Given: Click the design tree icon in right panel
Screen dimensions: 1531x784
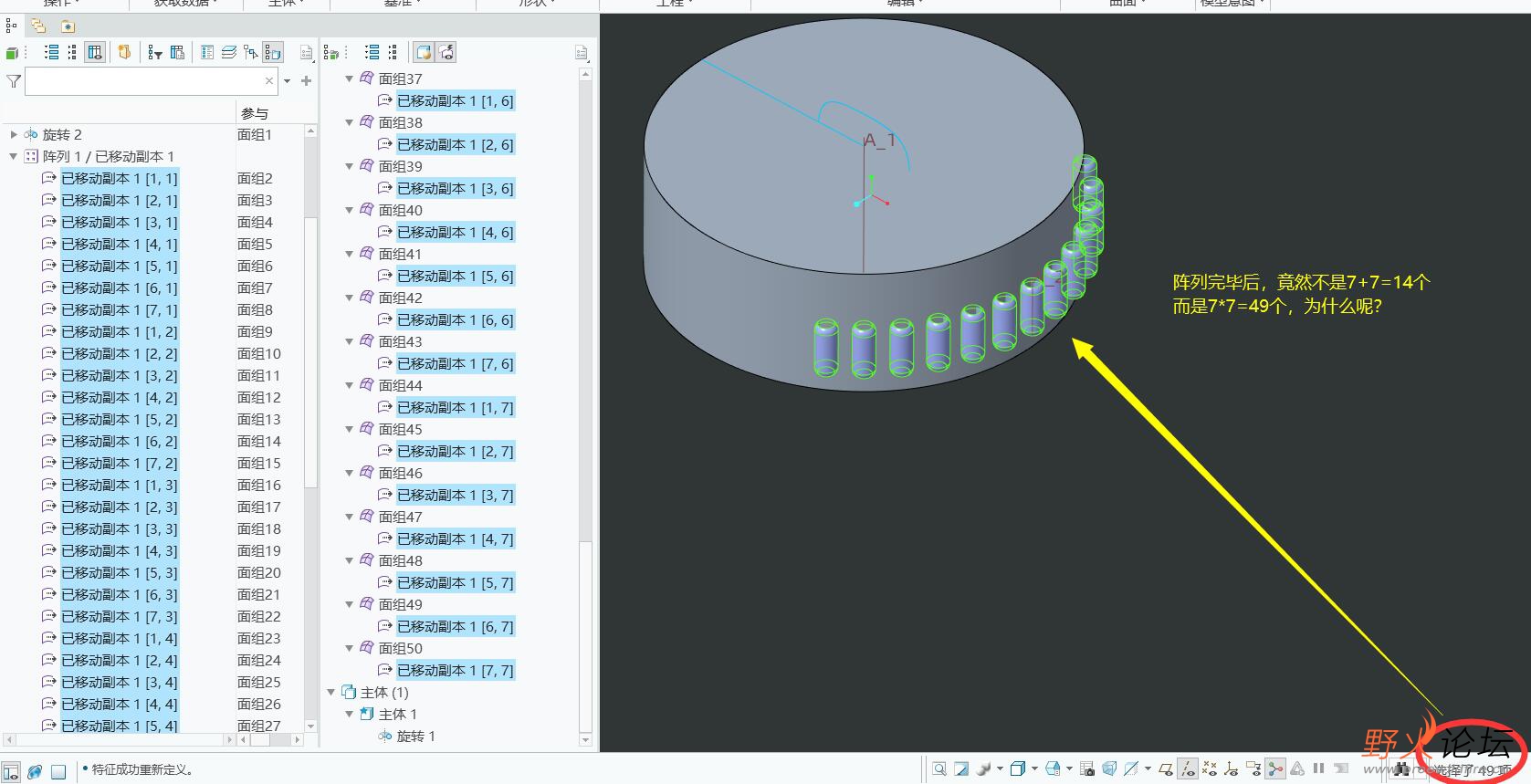Looking at the screenshot, I should [x=331, y=53].
